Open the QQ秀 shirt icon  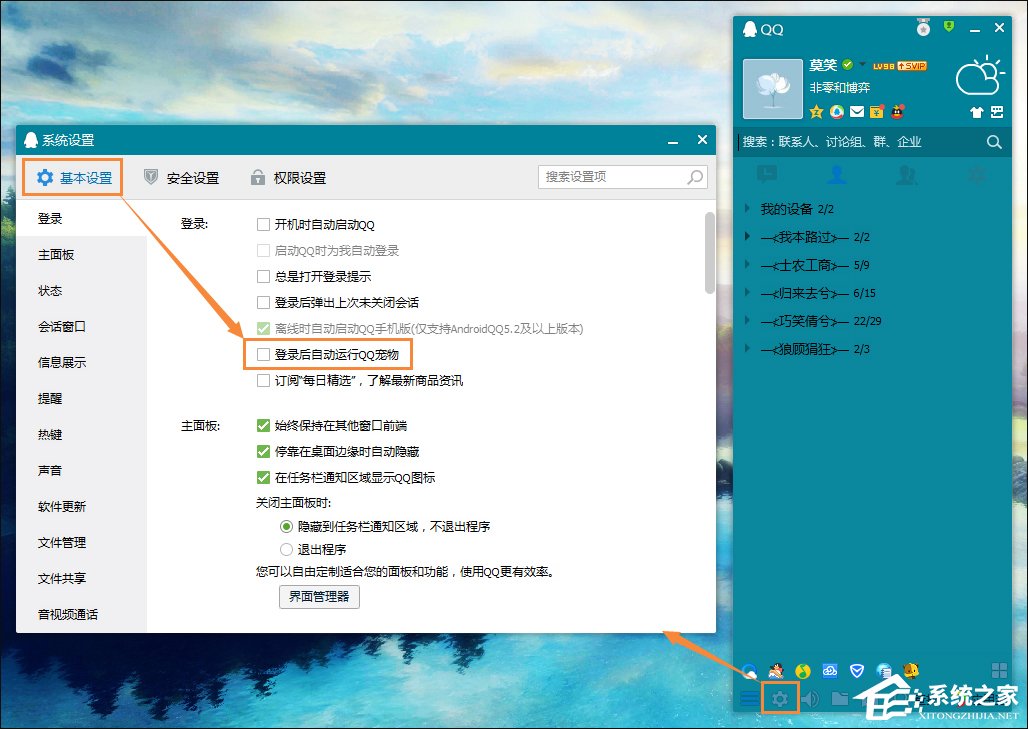click(975, 112)
